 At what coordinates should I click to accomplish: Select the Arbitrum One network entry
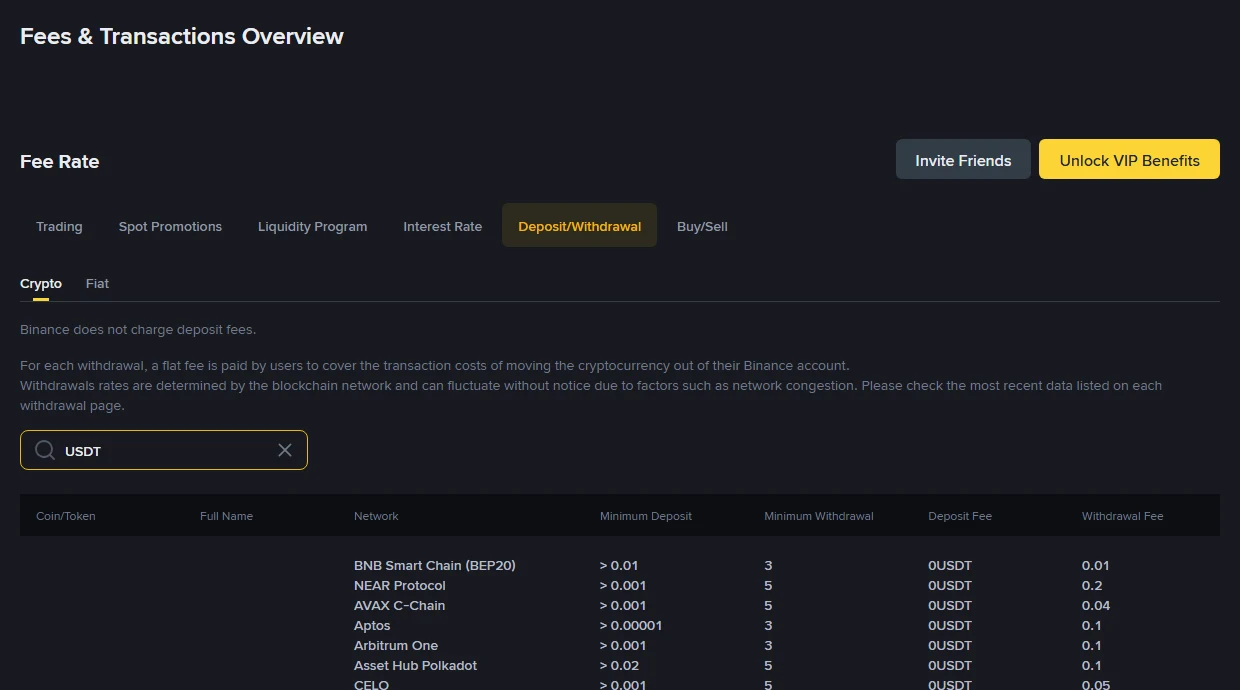[x=396, y=645]
